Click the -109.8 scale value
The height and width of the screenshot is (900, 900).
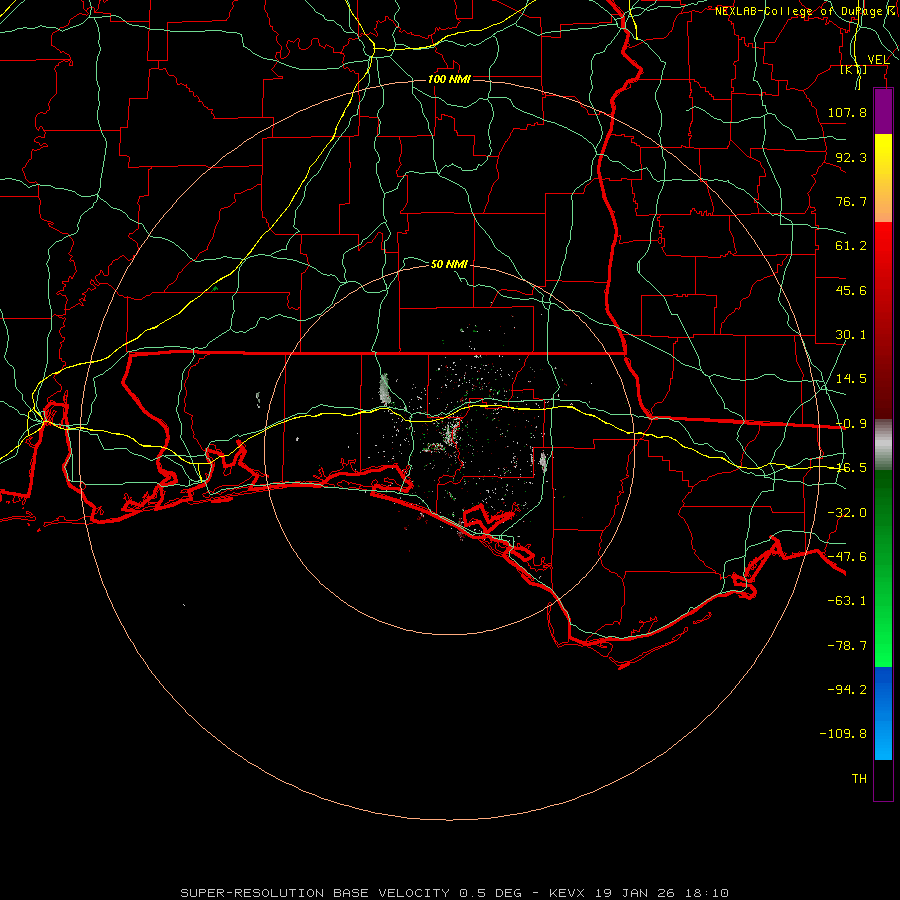point(843,734)
